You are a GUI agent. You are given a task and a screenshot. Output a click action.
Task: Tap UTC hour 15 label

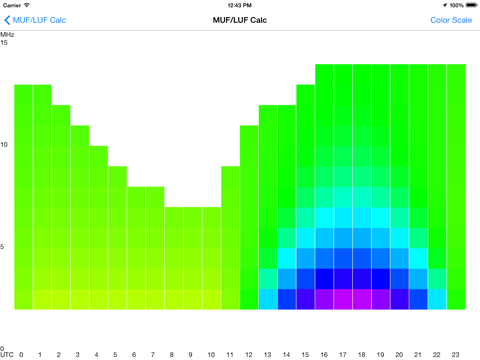click(x=305, y=354)
